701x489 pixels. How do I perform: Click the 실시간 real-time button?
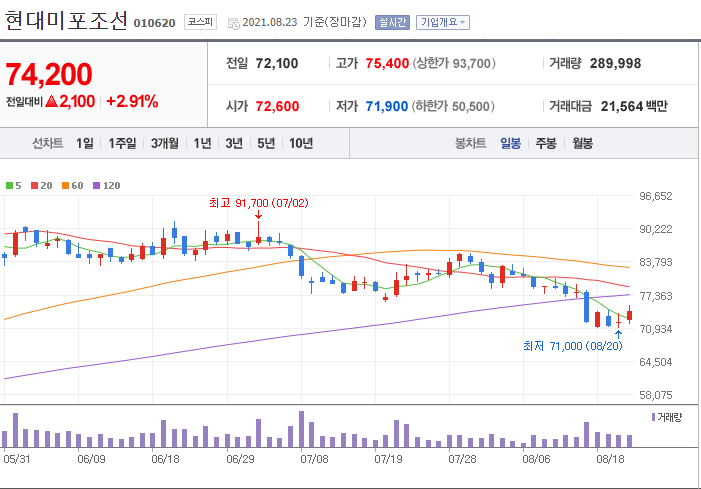coord(392,22)
